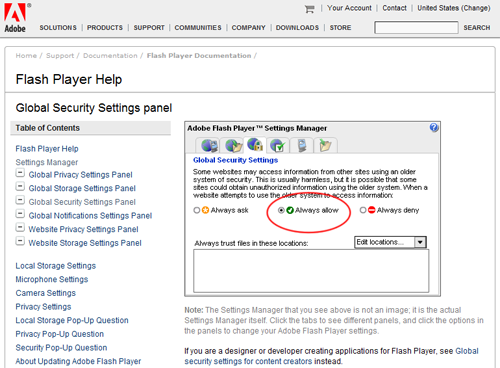Open the COMMUNITIES menu
This screenshot has width=500, height=368.
tap(198, 28)
